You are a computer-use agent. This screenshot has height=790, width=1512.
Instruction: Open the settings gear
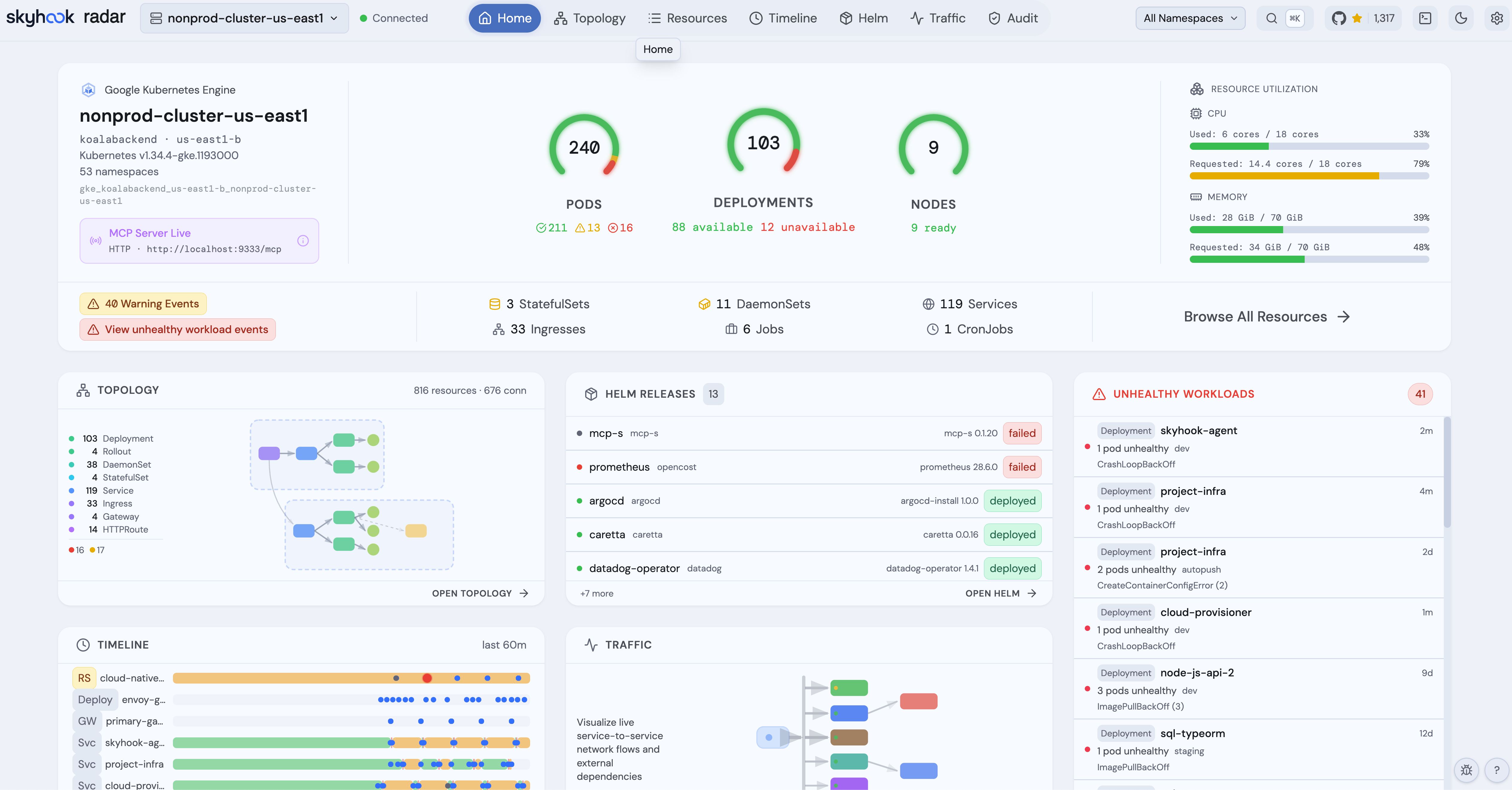(1497, 18)
